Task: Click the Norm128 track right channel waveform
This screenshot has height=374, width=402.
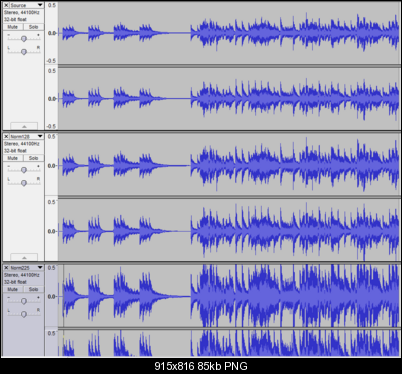Action: (229, 230)
